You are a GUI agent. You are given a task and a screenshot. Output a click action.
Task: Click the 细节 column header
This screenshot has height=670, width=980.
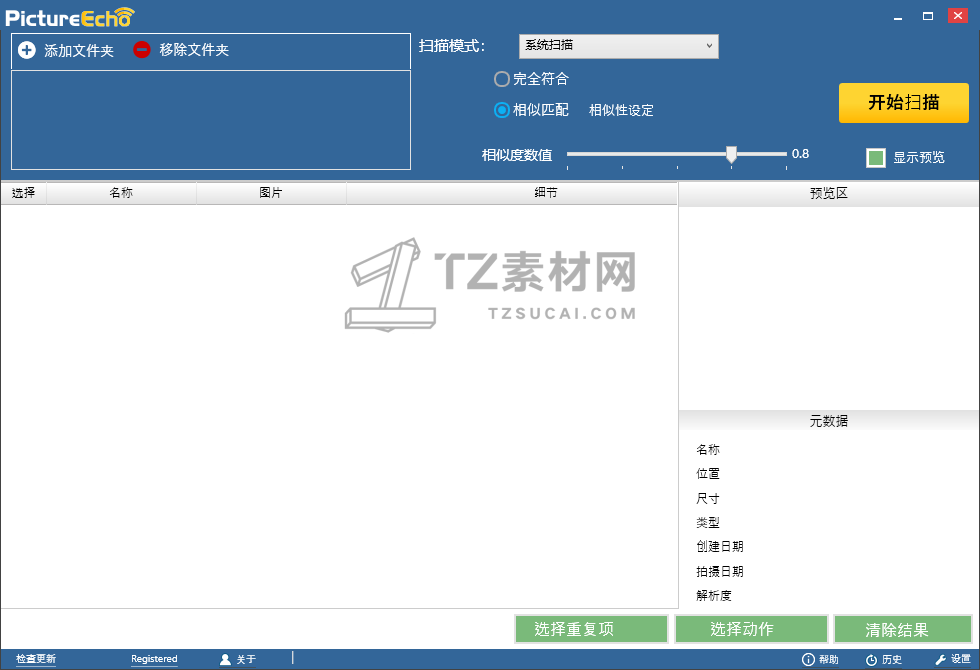coord(512,193)
